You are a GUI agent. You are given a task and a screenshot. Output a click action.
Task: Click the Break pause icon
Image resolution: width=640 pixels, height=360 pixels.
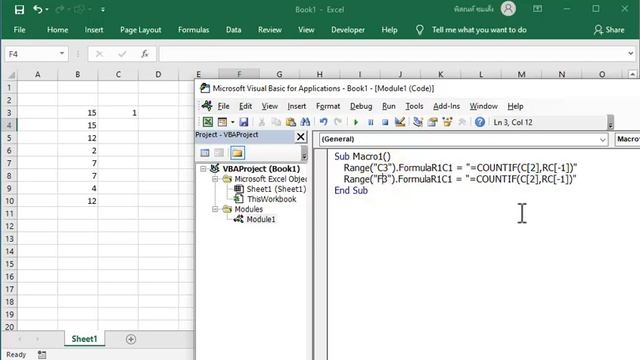point(371,122)
